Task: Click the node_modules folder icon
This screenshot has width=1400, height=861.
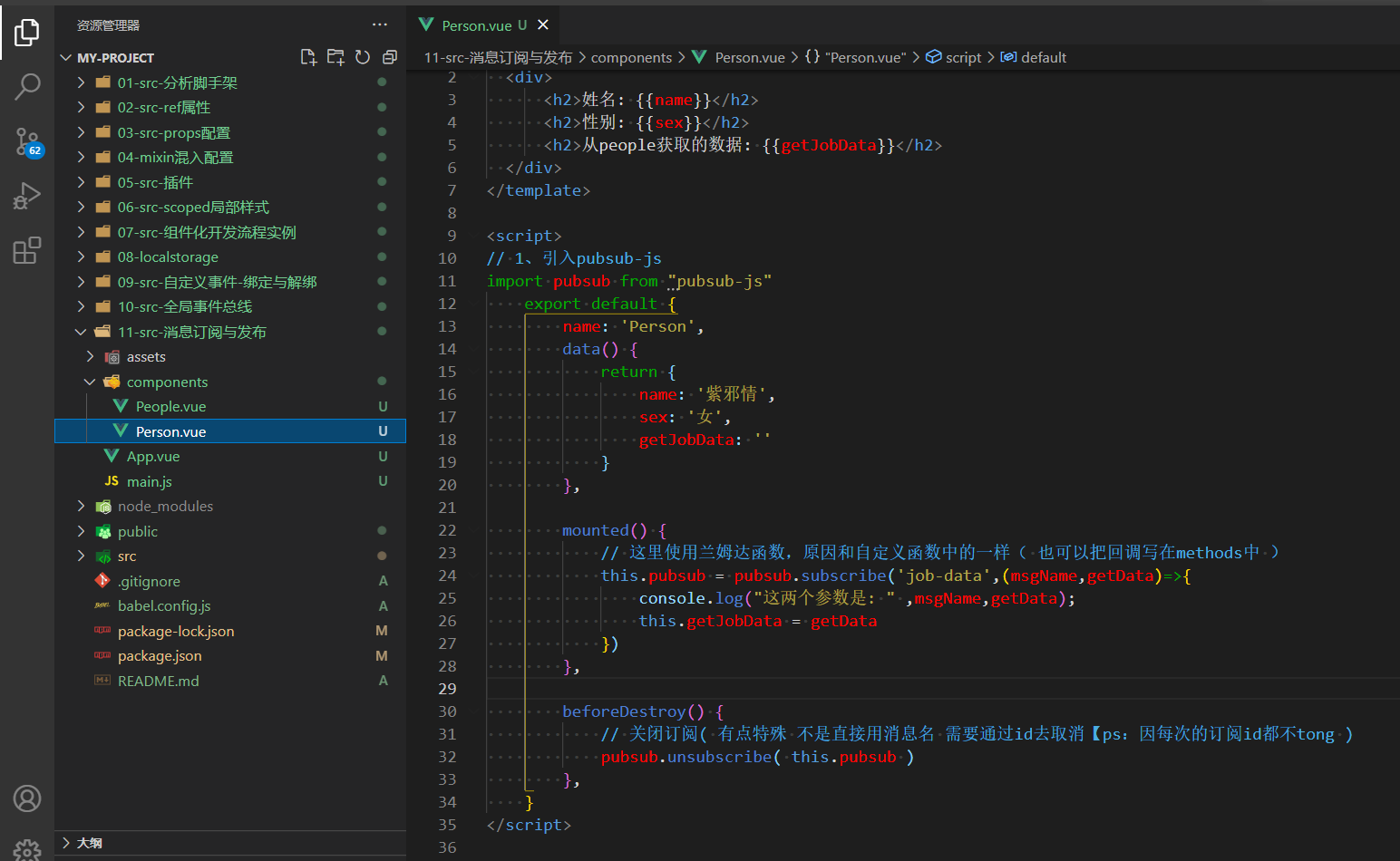Action: tap(103, 506)
